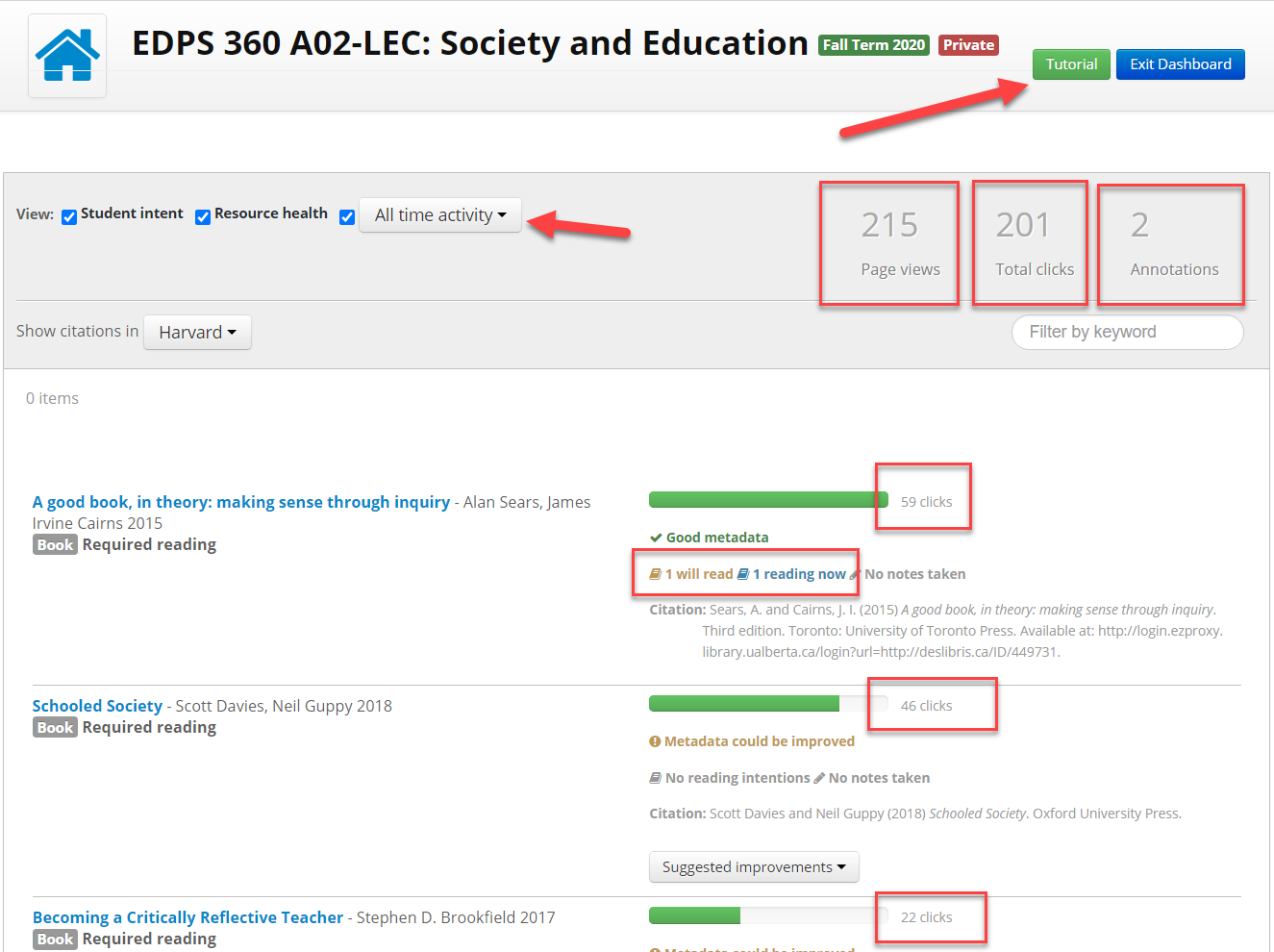The image size is (1274, 952).
Task: Click the '1 will read' link
Action: [x=699, y=574]
